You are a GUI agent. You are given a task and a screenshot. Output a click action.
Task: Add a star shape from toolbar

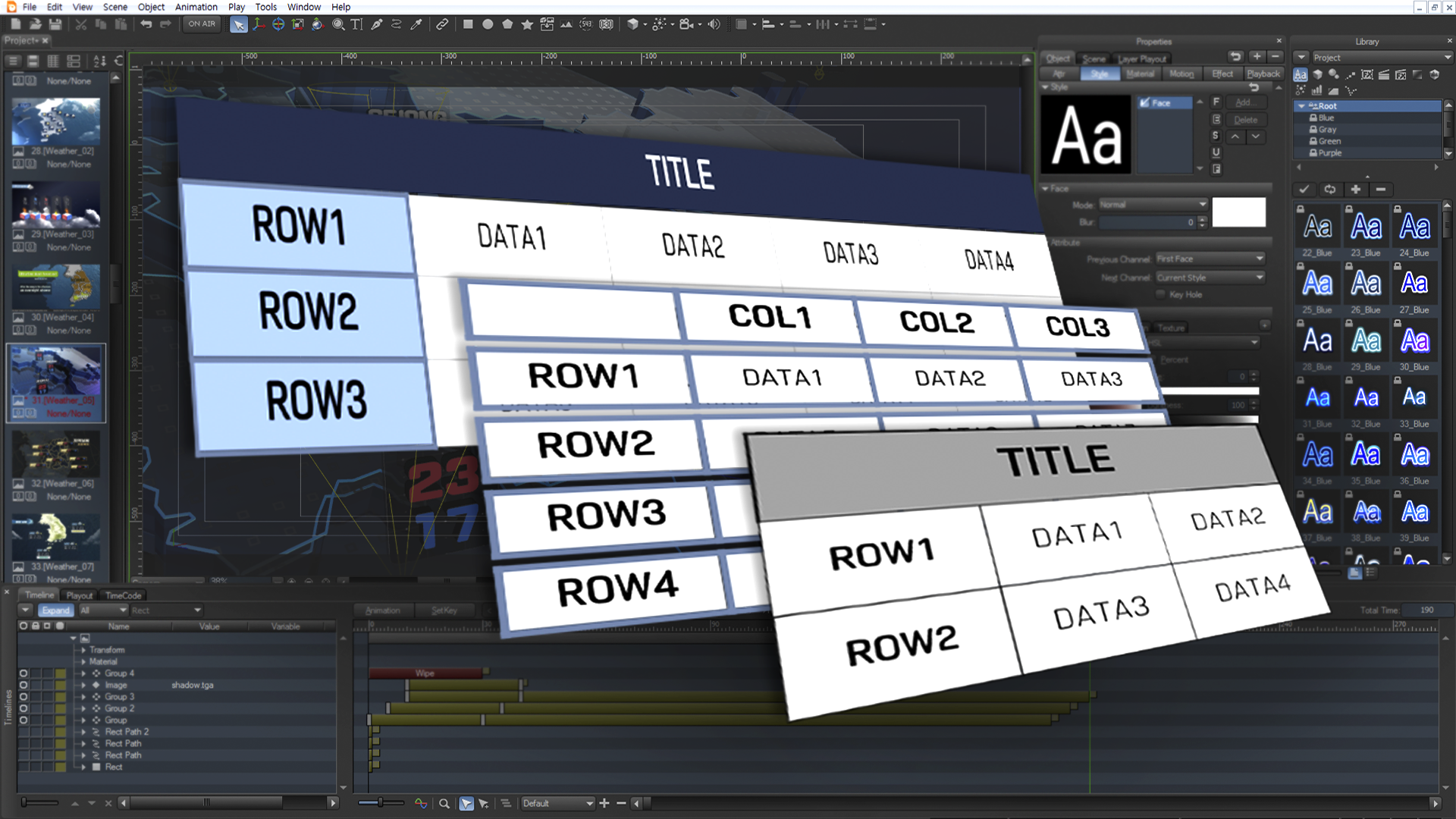(x=527, y=24)
